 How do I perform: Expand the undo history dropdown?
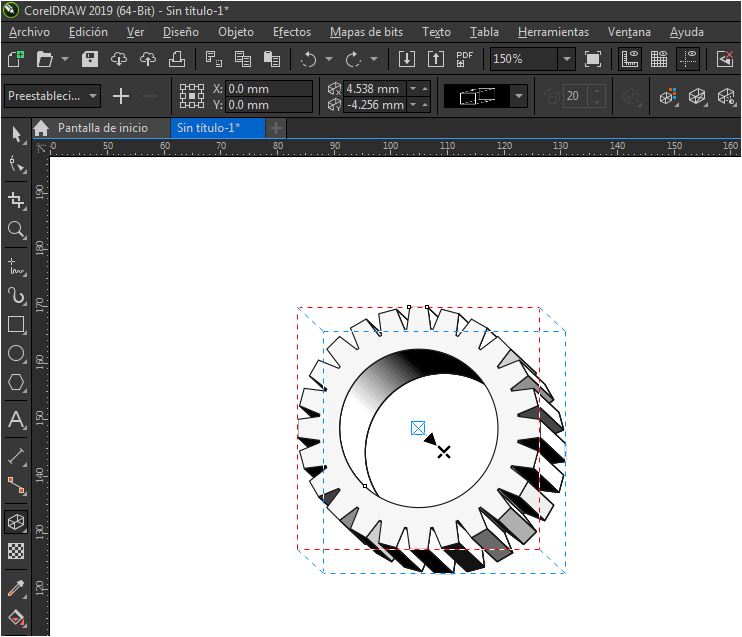[329, 59]
